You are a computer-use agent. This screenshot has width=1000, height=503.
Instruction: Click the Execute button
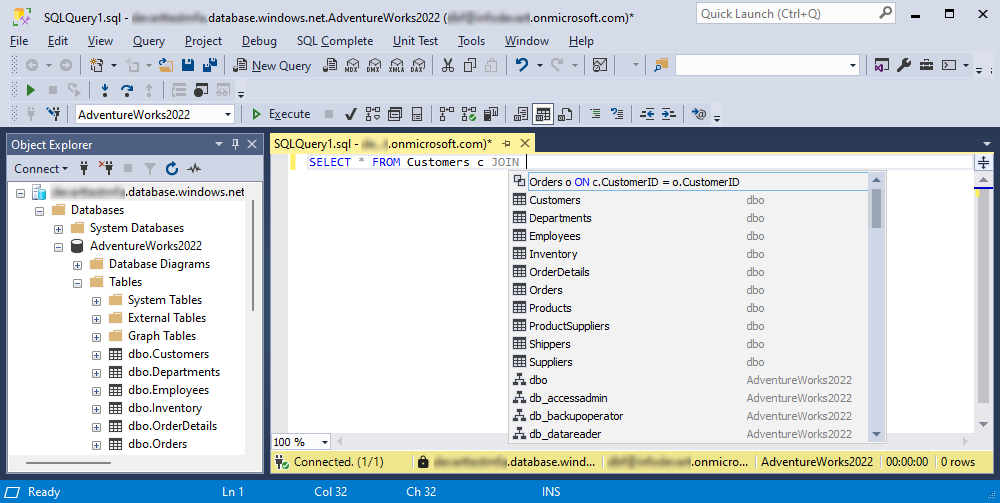tap(281, 114)
